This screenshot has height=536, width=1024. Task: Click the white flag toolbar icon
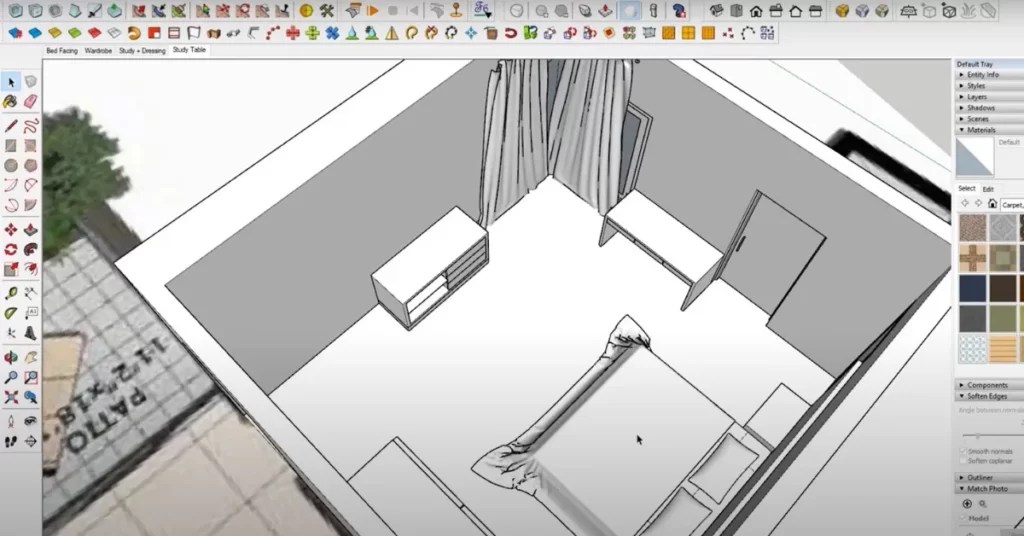point(194,33)
